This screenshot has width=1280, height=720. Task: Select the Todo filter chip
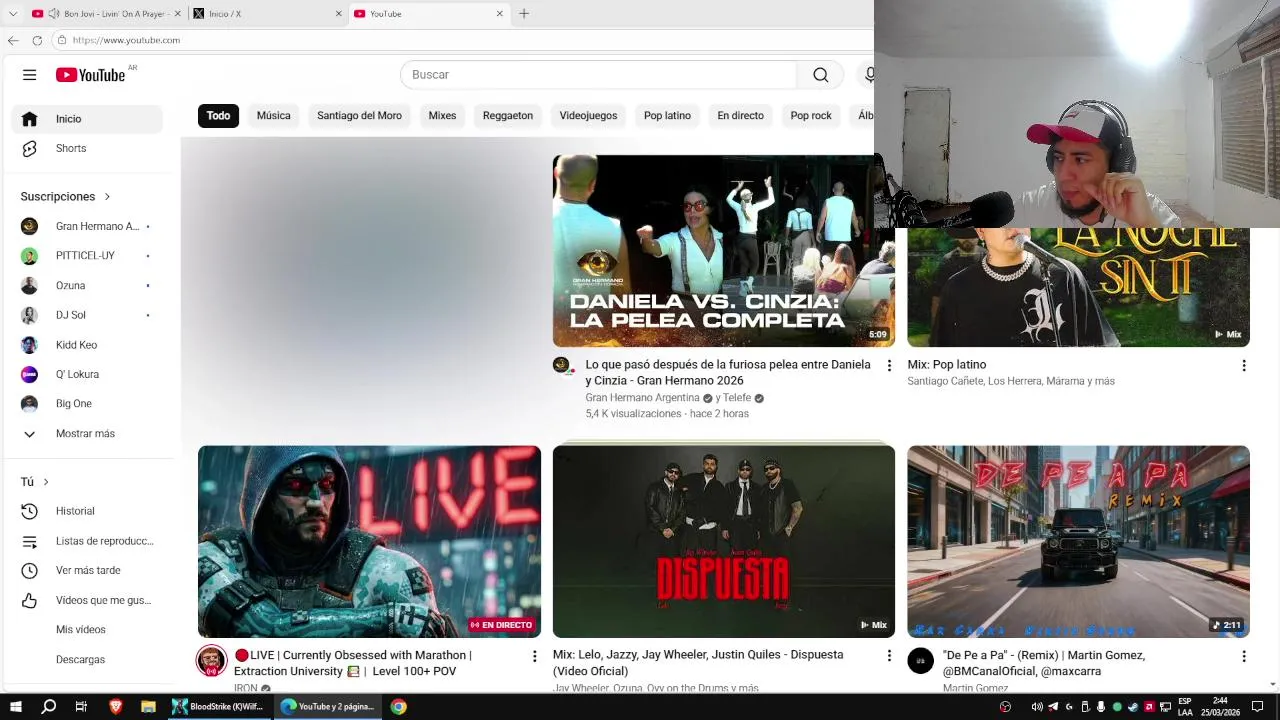tap(218, 116)
